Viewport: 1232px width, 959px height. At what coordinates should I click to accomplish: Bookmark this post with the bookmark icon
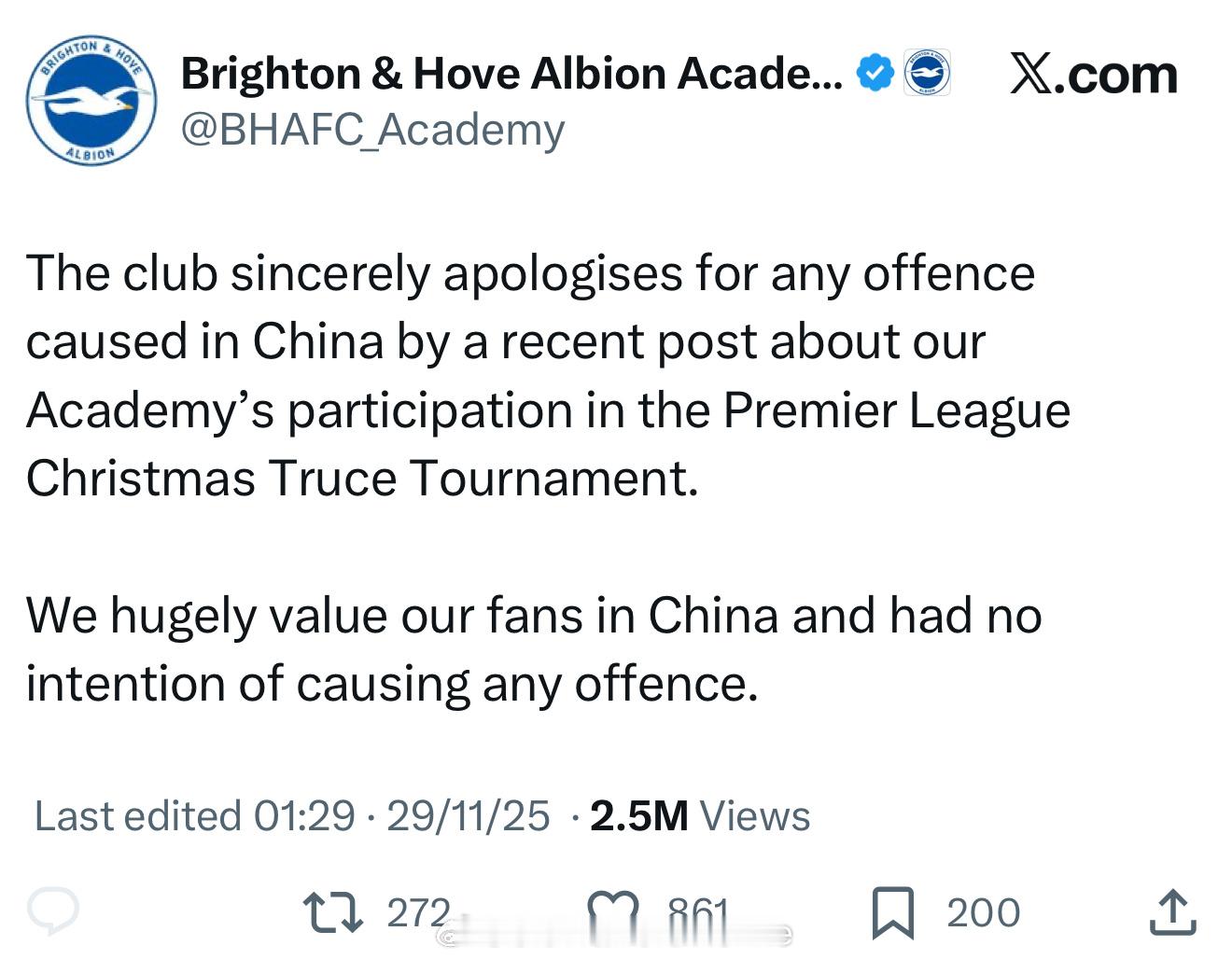coord(892,912)
